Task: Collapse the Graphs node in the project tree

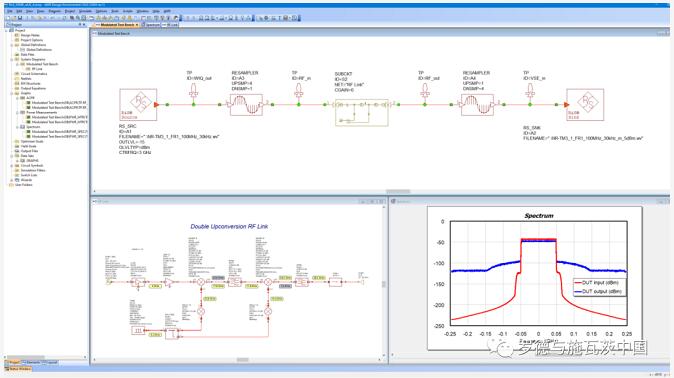Action: click(x=12, y=93)
